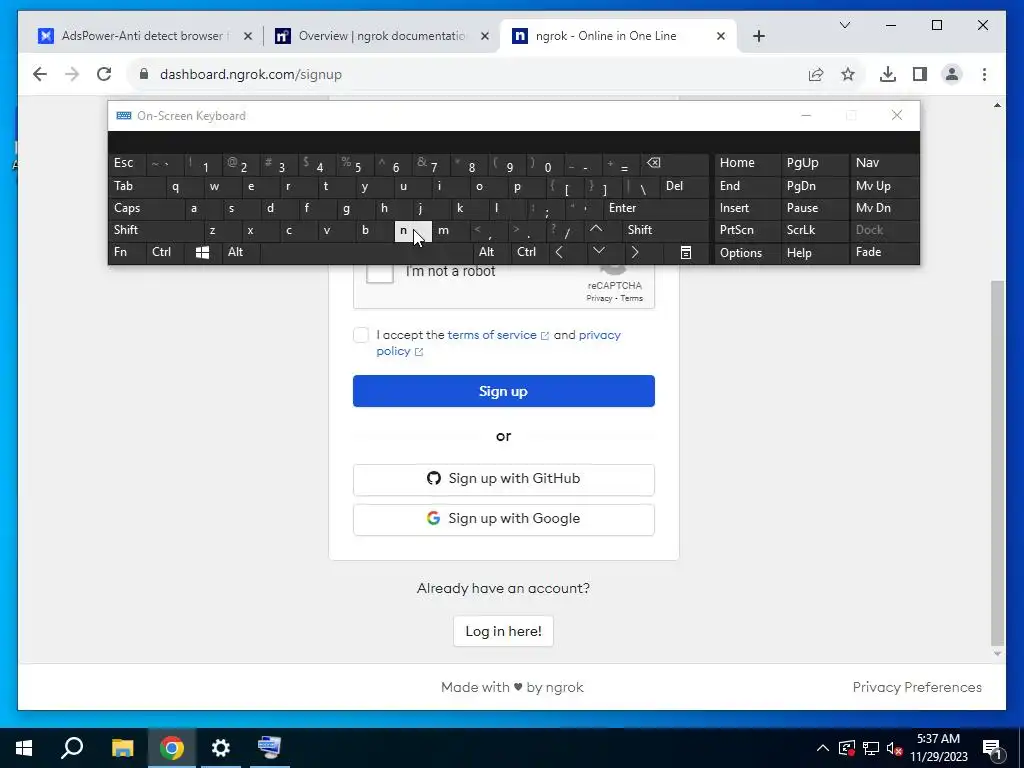Check the I'm not a robot box
This screenshot has height=768, width=1024.
pos(379,271)
